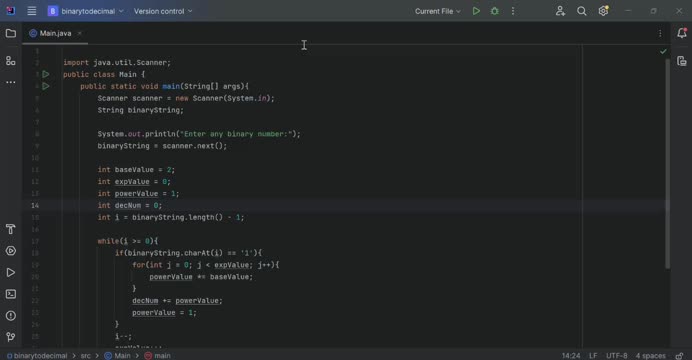This screenshot has width=692, height=360.
Task: Open the Terminal tool window
Action: (11, 294)
